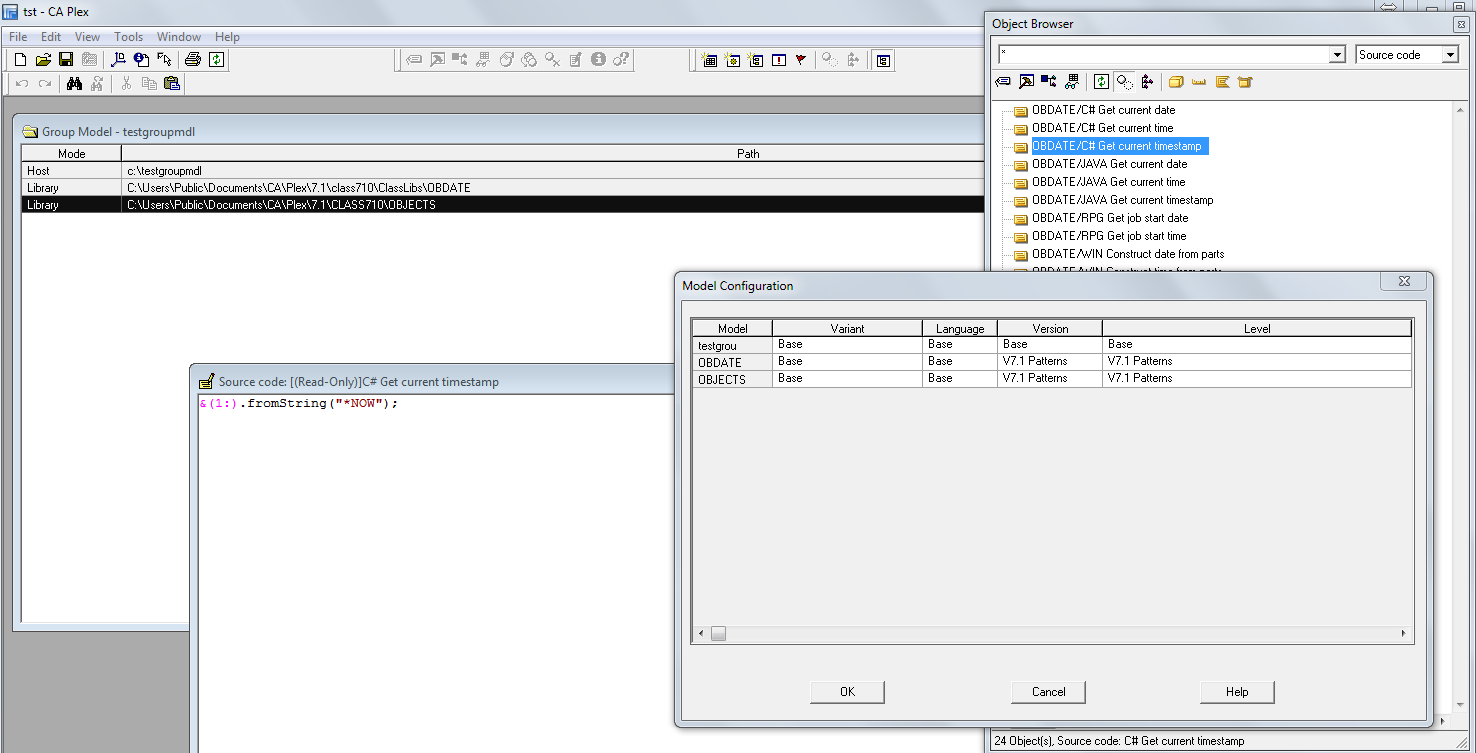The width and height of the screenshot is (1476, 753).
Task: Click the hammer editor icon in Object Browser
Action: (1026, 82)
